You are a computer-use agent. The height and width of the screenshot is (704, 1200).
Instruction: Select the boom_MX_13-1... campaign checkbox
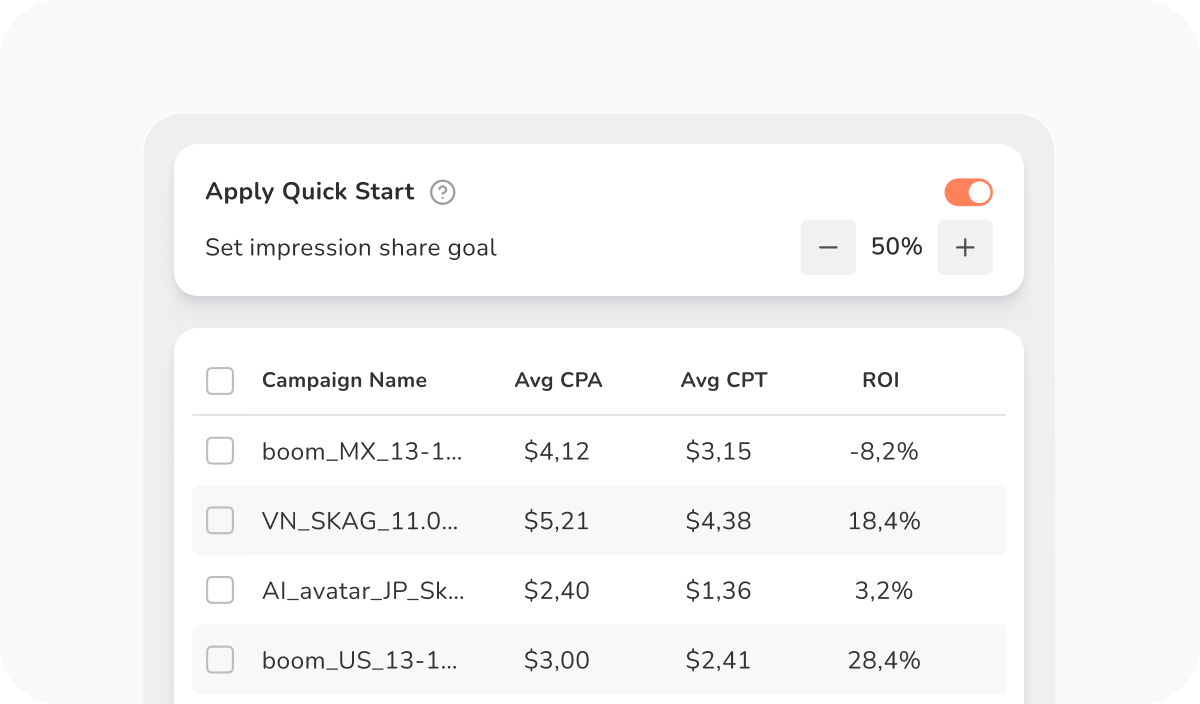[220, 451]
